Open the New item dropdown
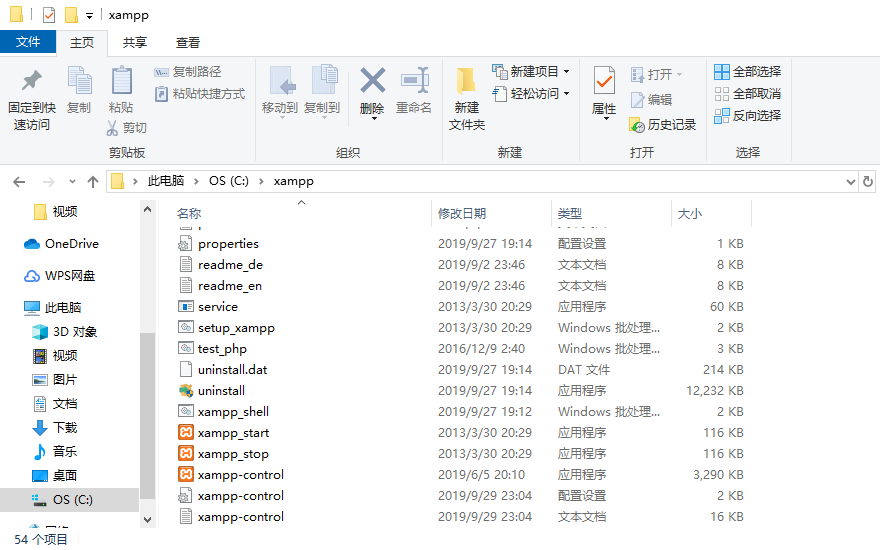Screen dimensions: 880x550 click(566, 72)
